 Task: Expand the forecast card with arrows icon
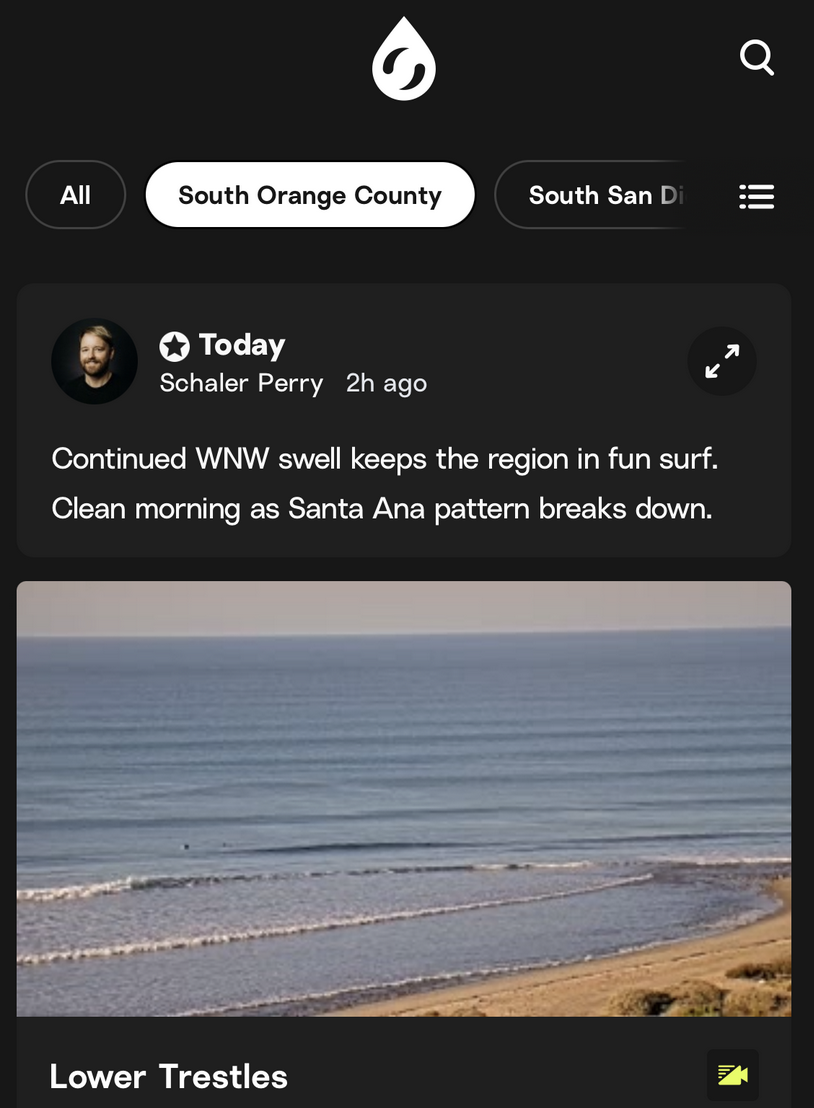pos(722,361)
